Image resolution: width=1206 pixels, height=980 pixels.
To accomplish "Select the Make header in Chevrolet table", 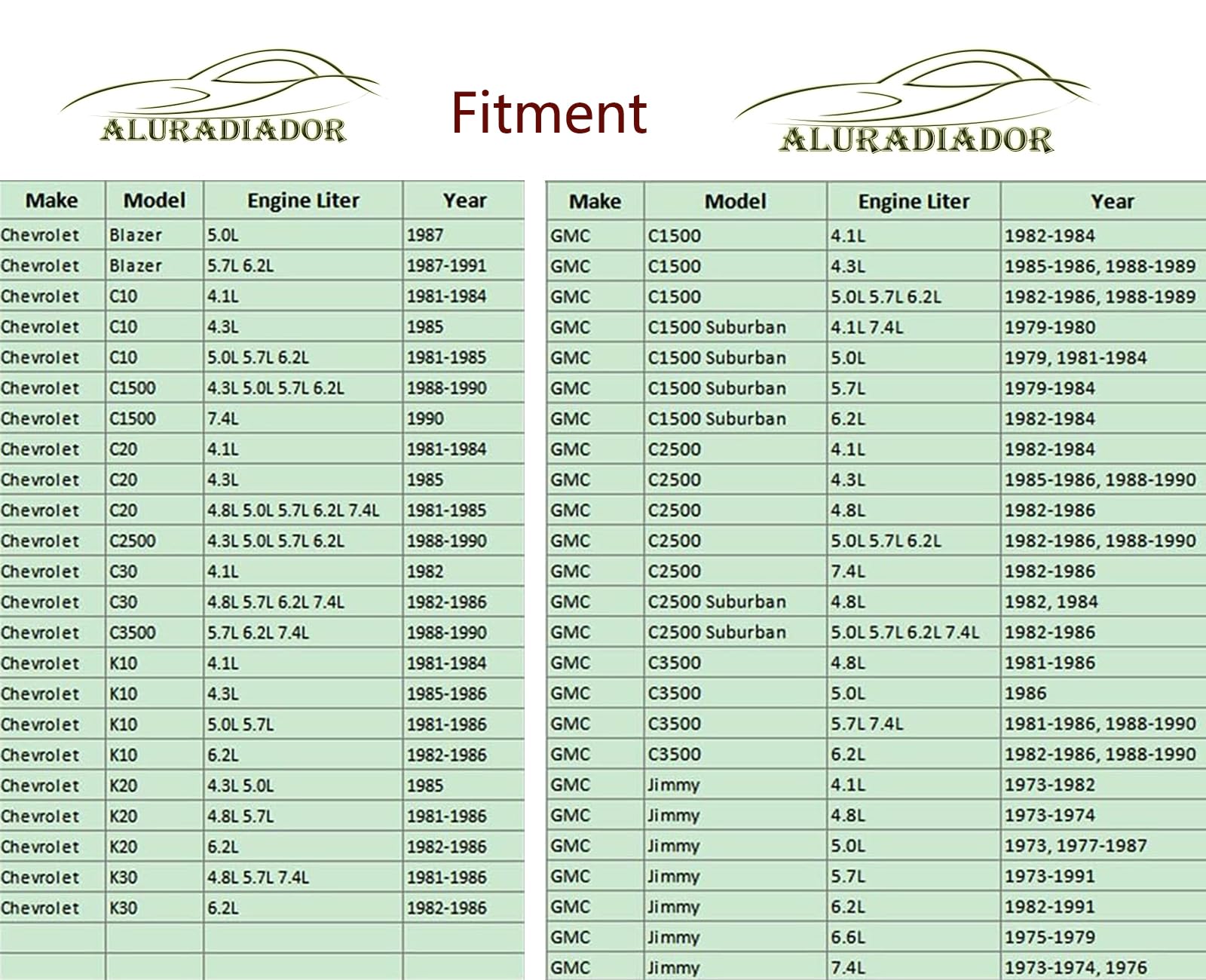I will 51,201.
